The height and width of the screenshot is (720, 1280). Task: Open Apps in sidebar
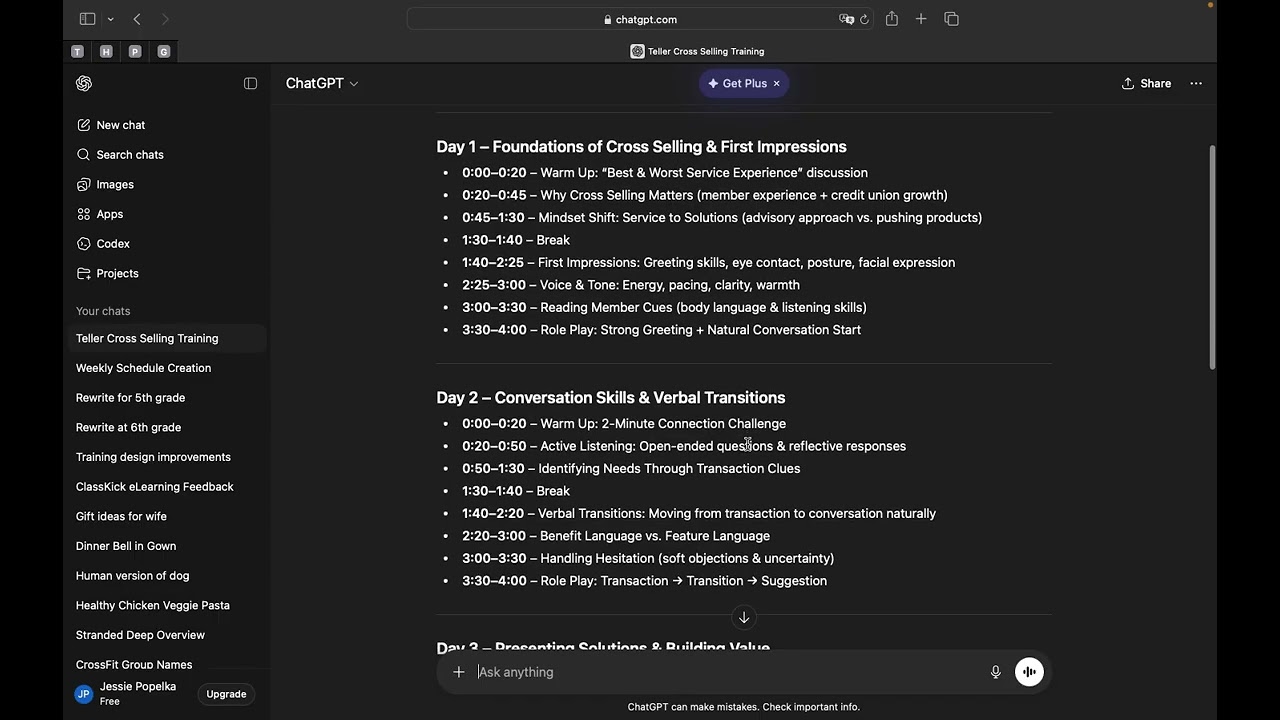[99, 214]
